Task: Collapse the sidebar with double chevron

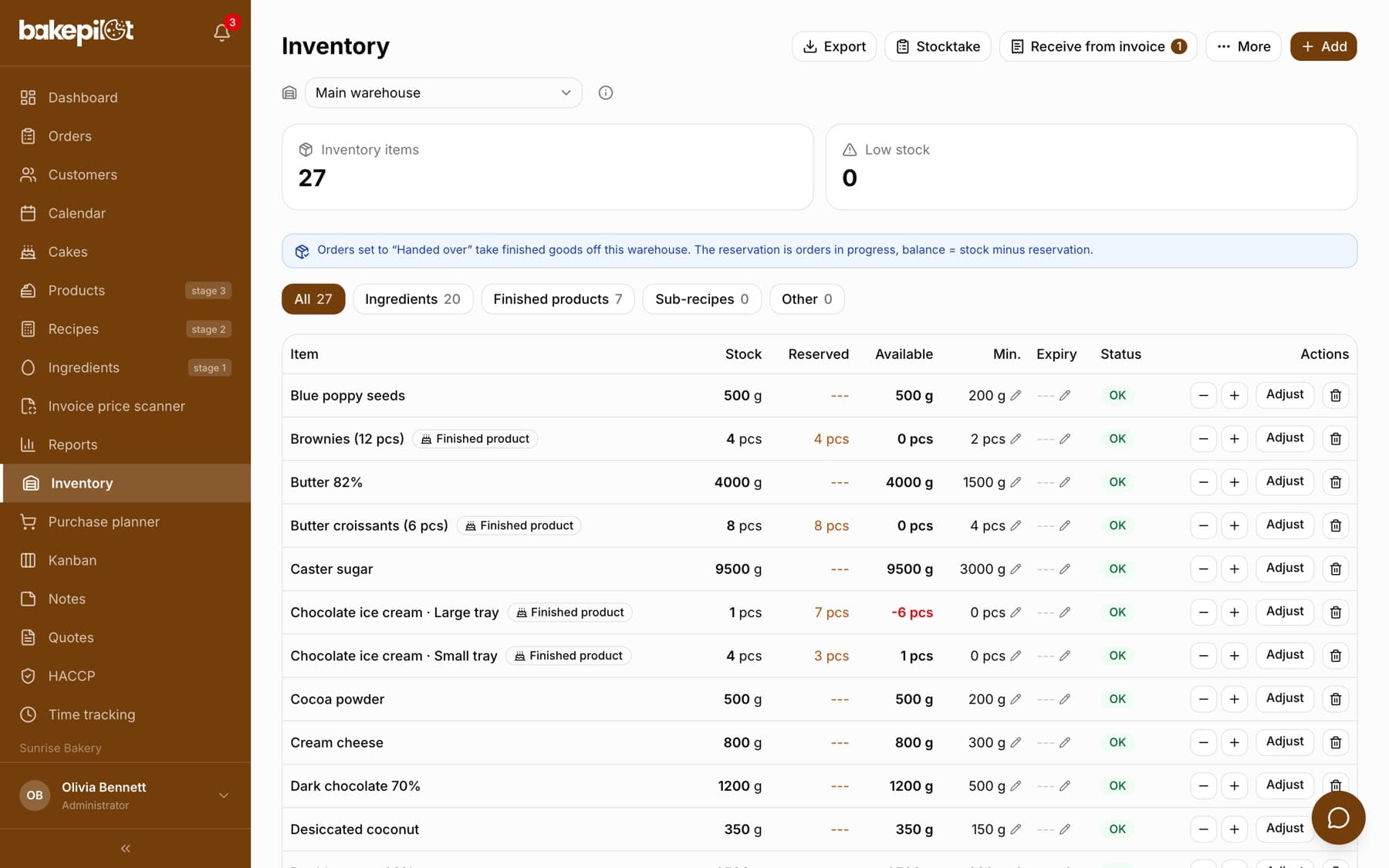Action: click(x=125, y=848)
